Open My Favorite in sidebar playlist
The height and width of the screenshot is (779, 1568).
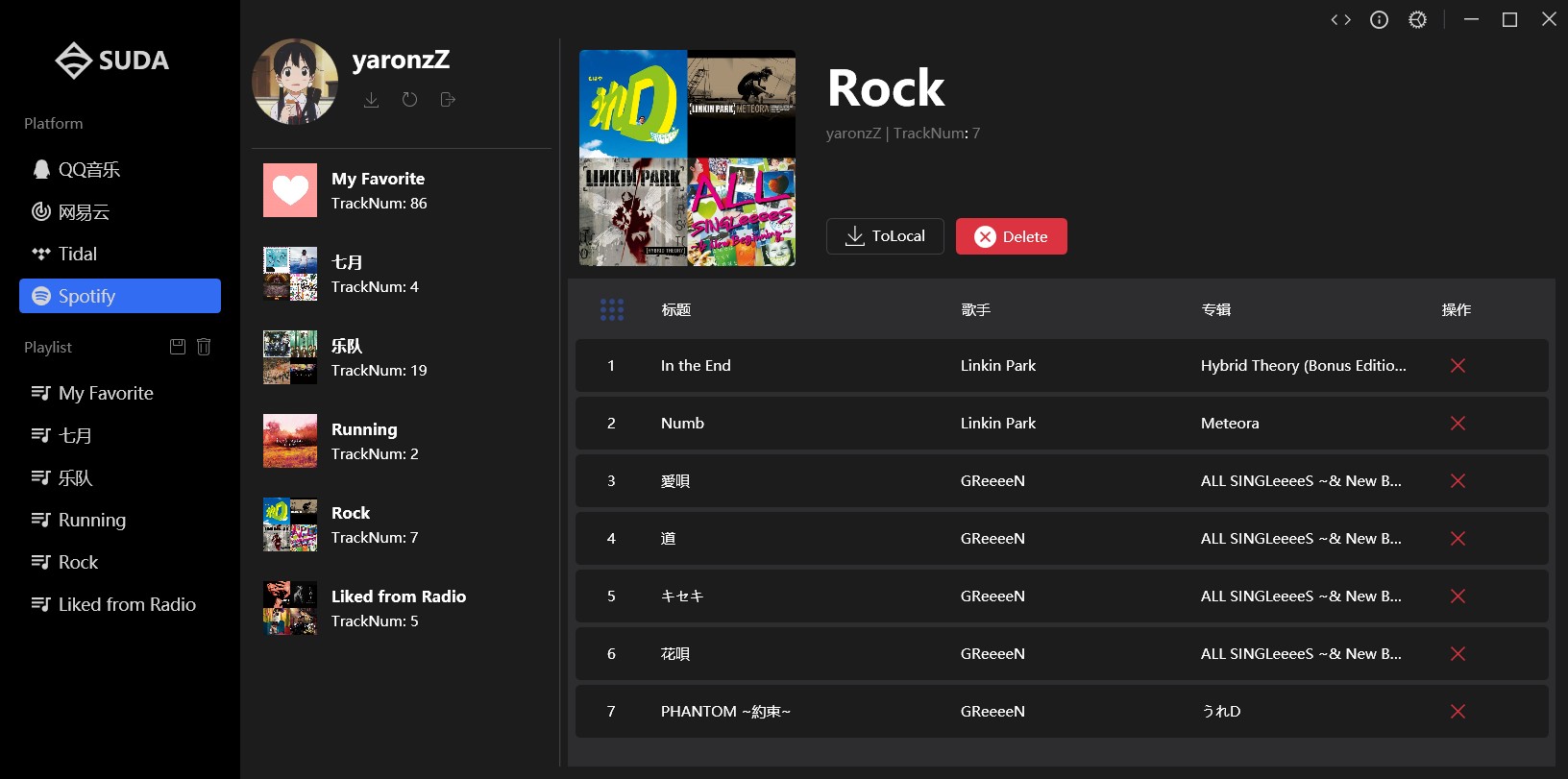pyautogui.click(x=120, y=393)
